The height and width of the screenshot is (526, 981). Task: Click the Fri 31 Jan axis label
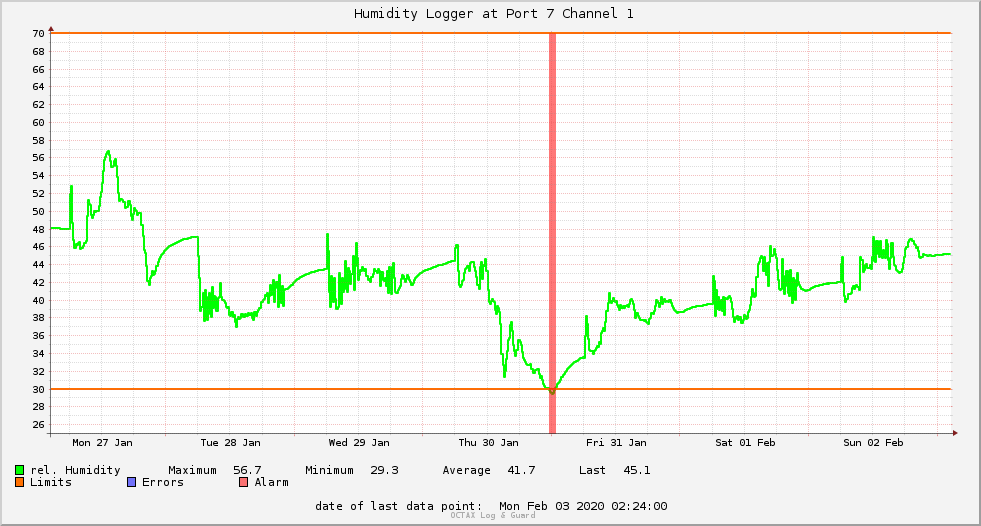[616, 443]
